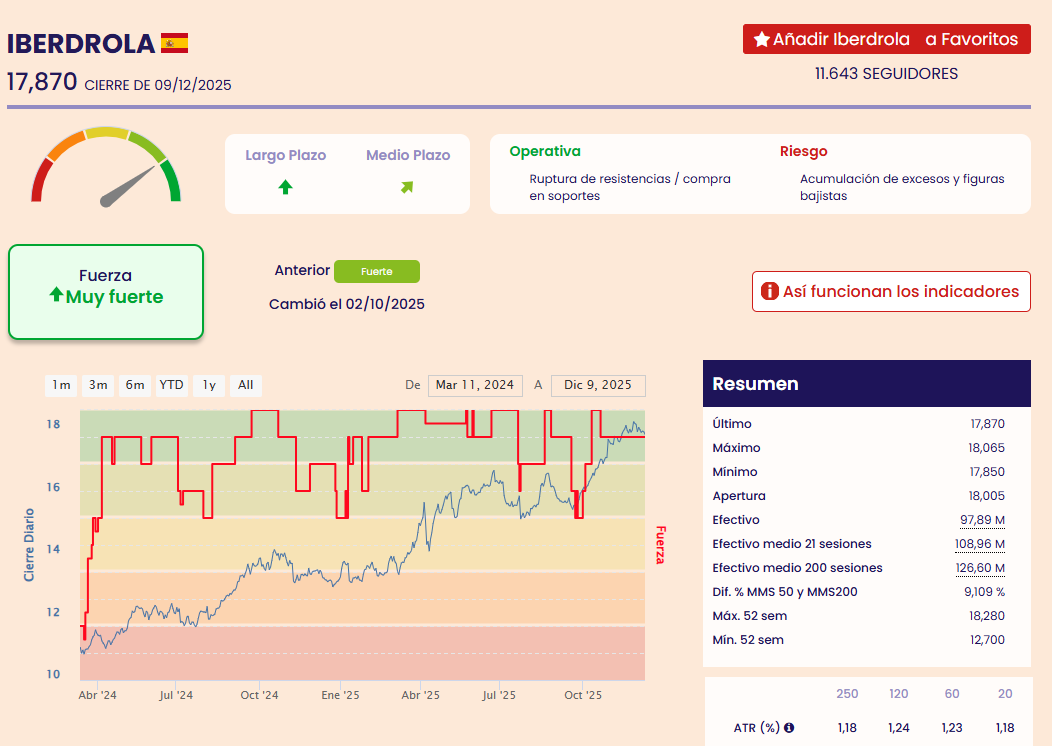1052x746 pixels.
Task: Click the red info icon in indicadores button
Action: click(770, 291)
